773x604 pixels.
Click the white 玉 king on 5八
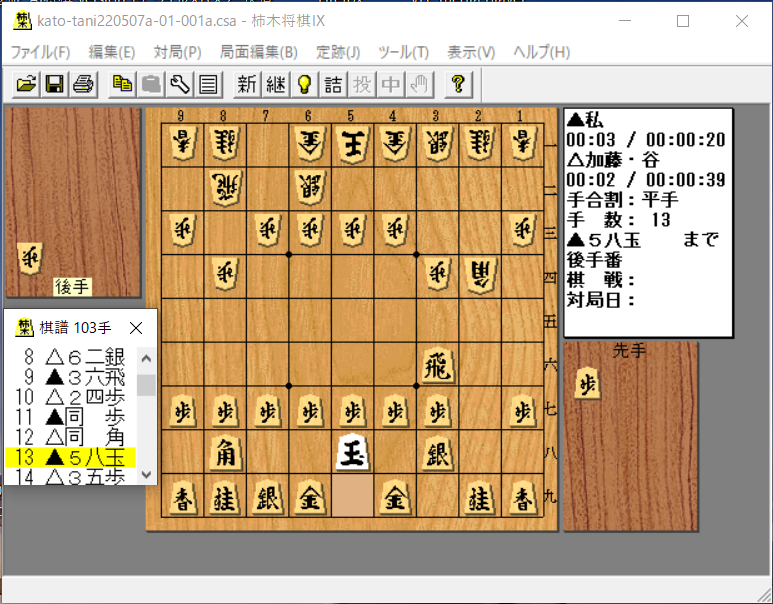pyautogui.click(x=352, y=452)
